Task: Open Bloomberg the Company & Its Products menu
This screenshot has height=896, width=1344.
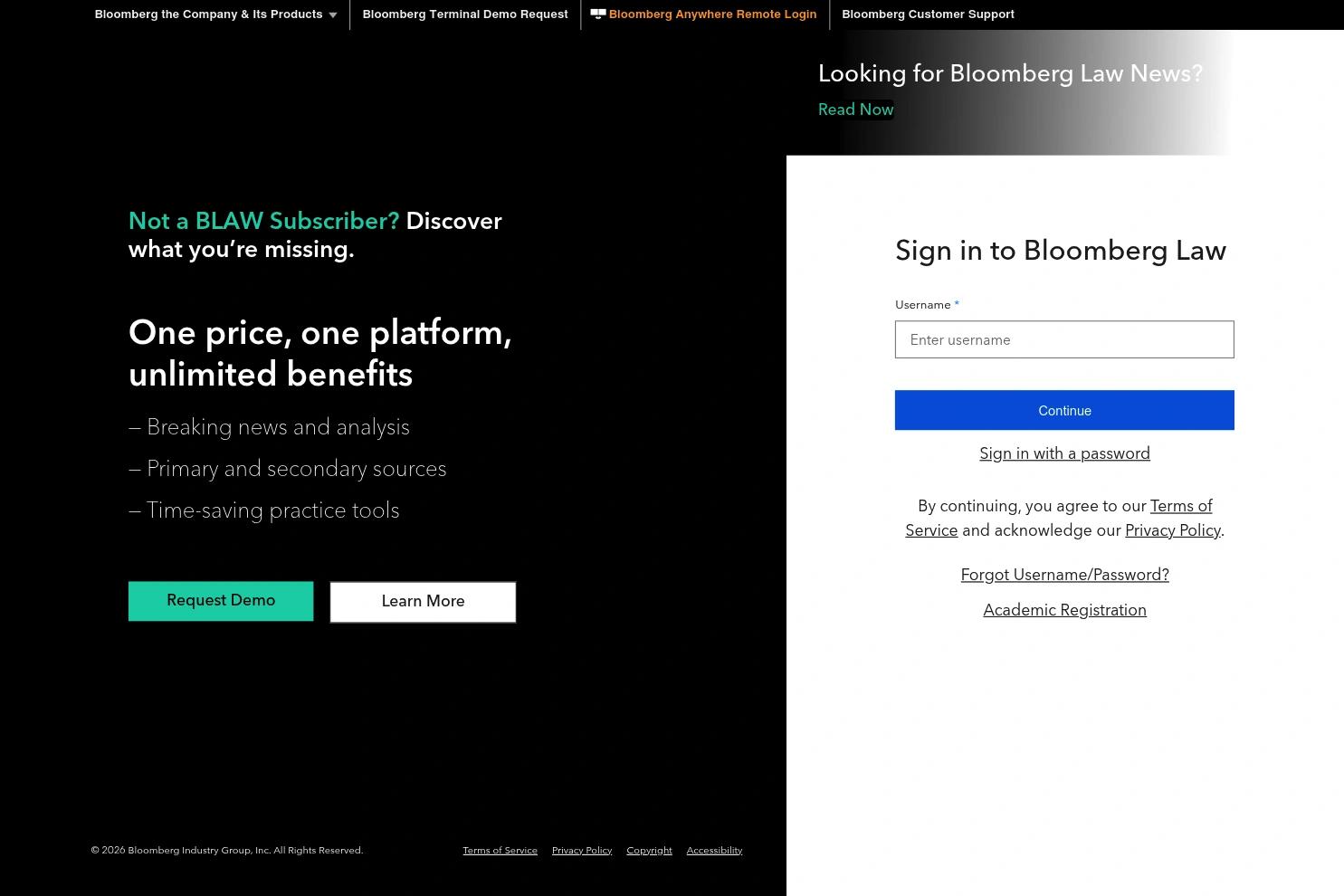Action: tap(208, 14)
